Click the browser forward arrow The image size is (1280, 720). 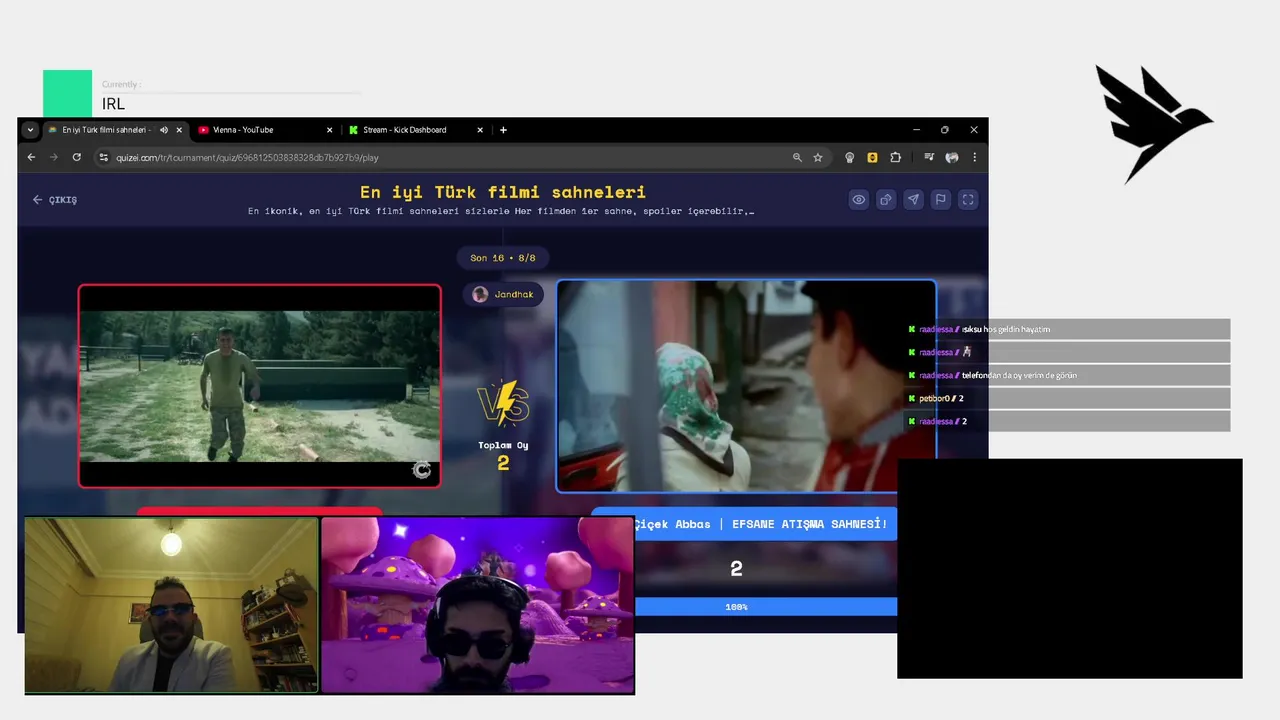click(54, 157)
